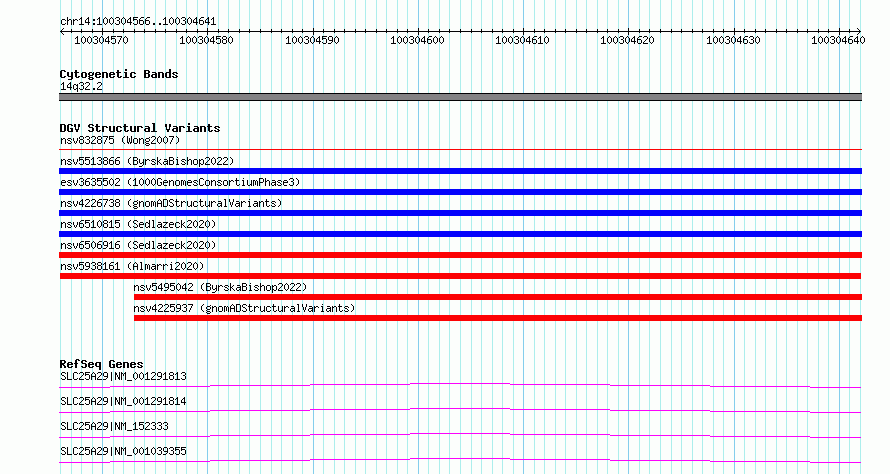Click ruler position 100304610

522,40
